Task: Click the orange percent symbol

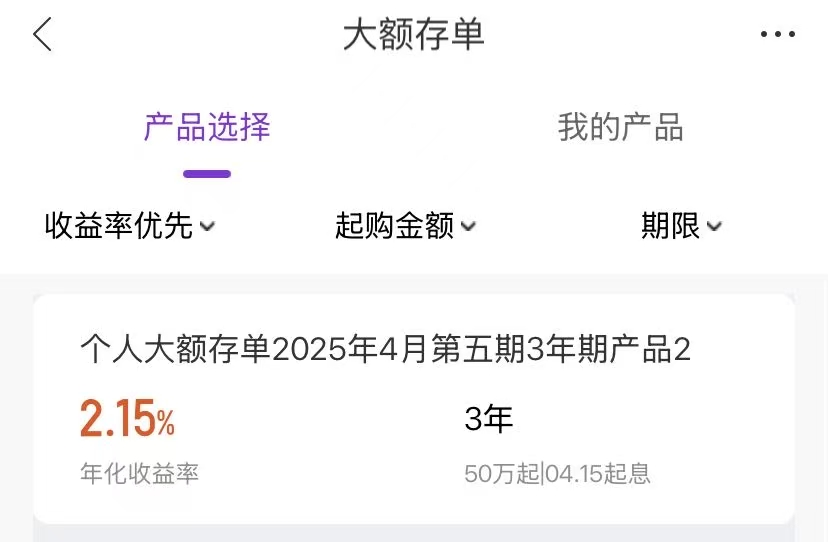Action: coord(165,424)
